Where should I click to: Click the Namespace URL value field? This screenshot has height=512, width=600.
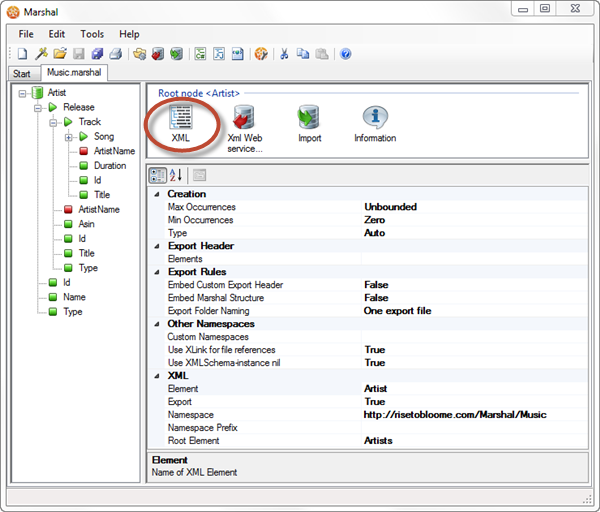[474, 415]
